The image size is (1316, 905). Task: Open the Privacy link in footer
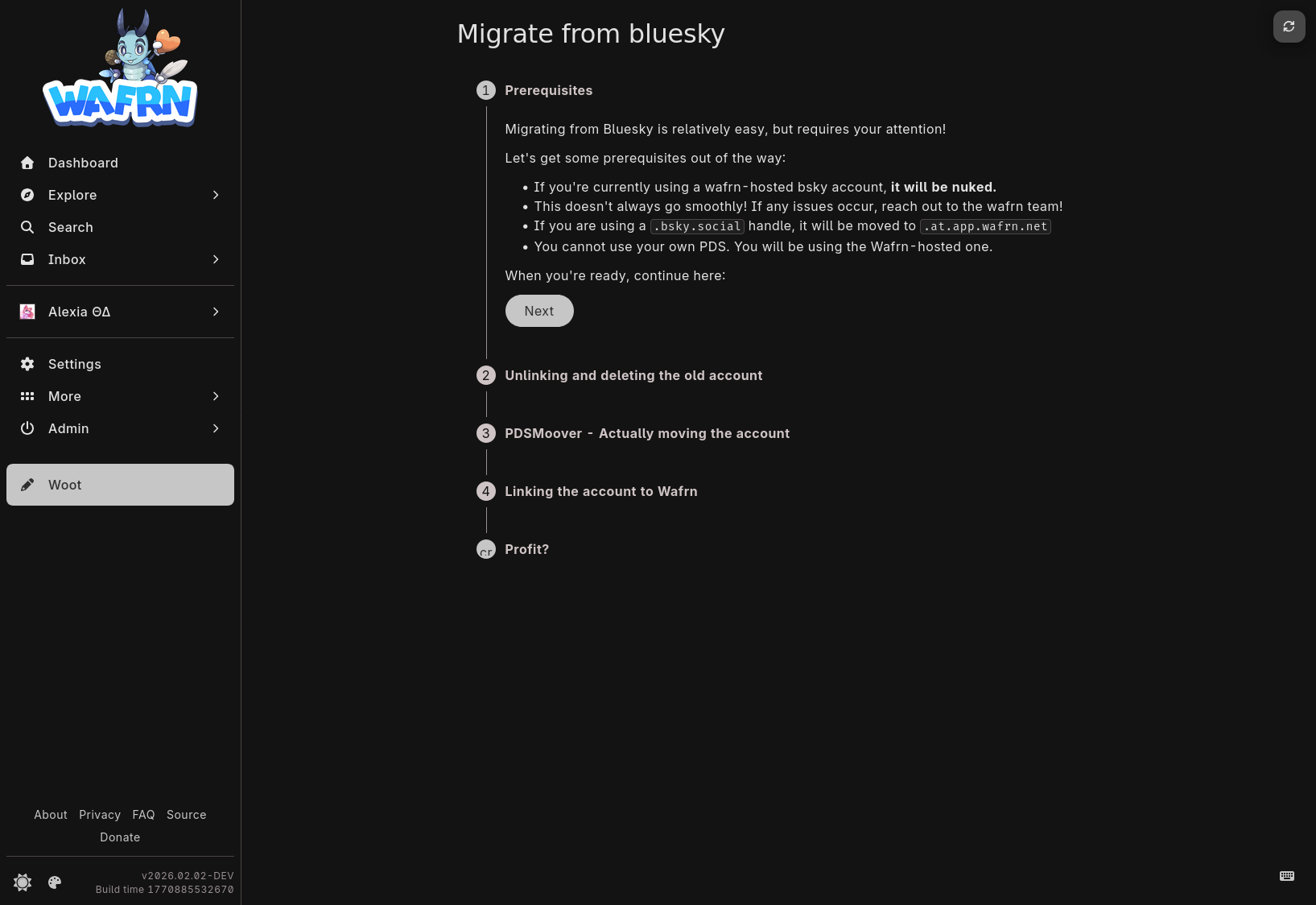coord(100,815)
